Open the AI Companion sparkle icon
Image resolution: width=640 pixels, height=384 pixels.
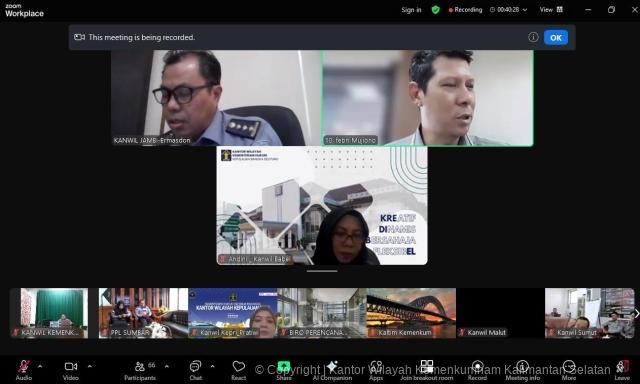click(332, 366)
